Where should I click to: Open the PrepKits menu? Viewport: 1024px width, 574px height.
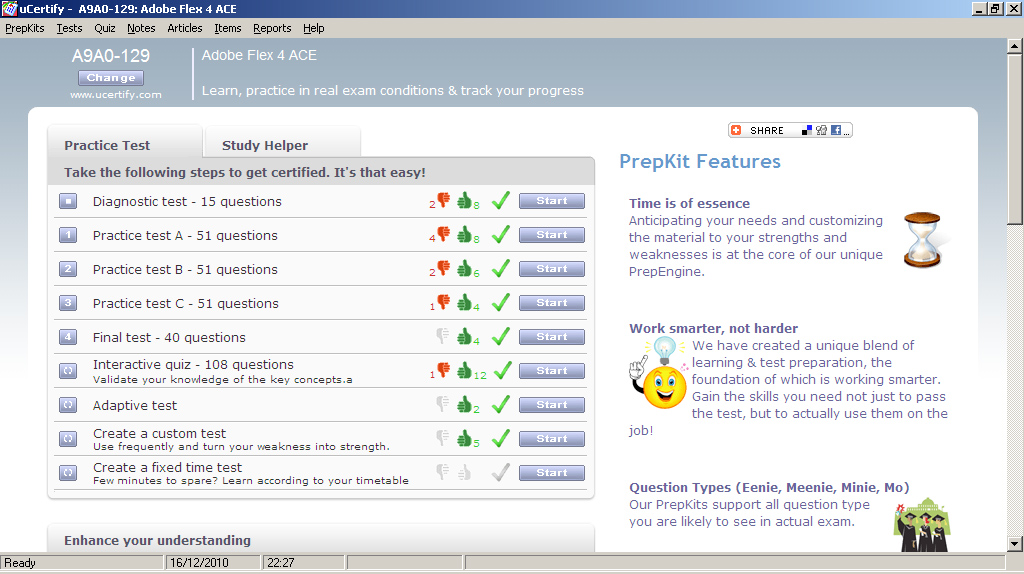[x=25, y=28]
